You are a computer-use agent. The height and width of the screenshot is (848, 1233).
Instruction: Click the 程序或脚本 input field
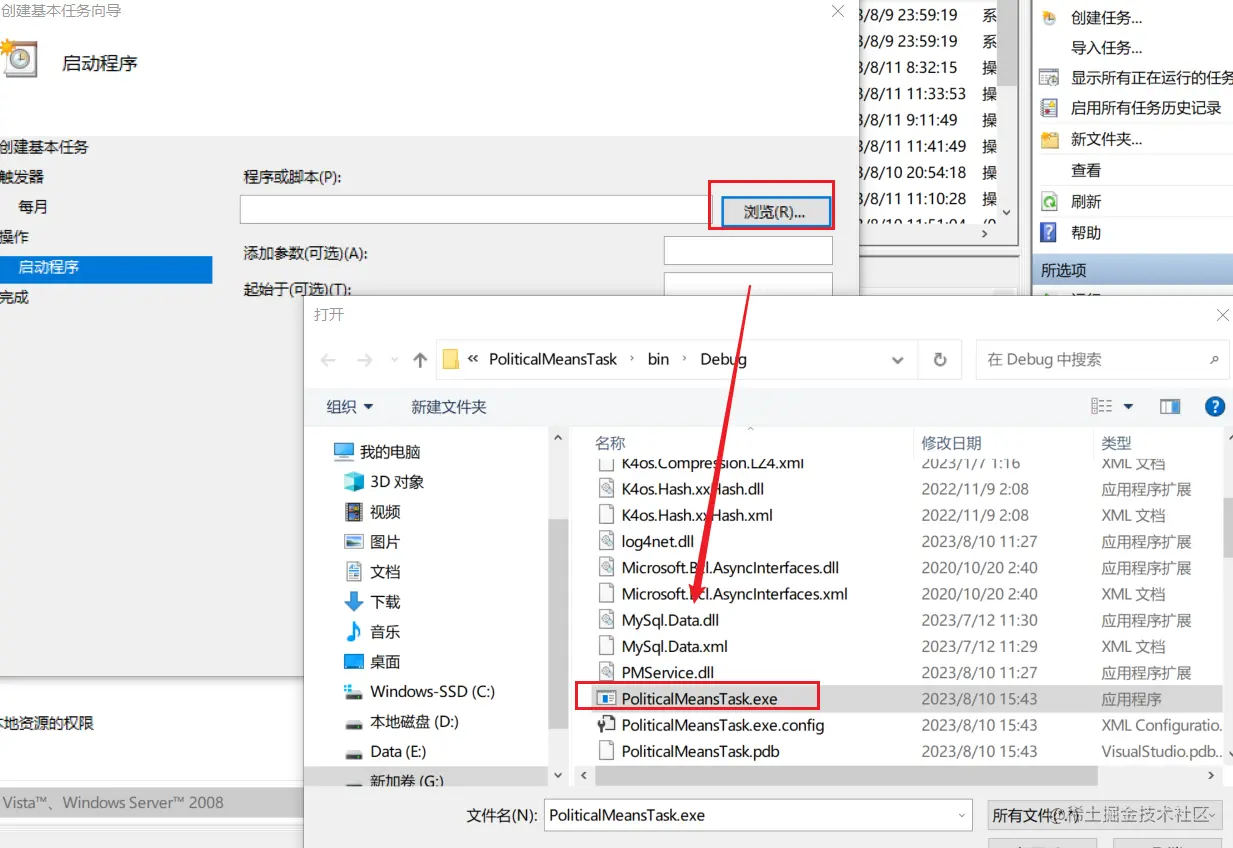(474, 209)
